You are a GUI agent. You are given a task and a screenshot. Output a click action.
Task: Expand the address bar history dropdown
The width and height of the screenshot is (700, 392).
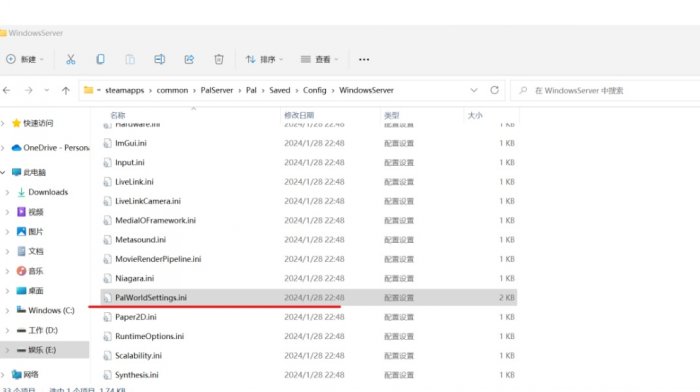(x=474, y=90)
